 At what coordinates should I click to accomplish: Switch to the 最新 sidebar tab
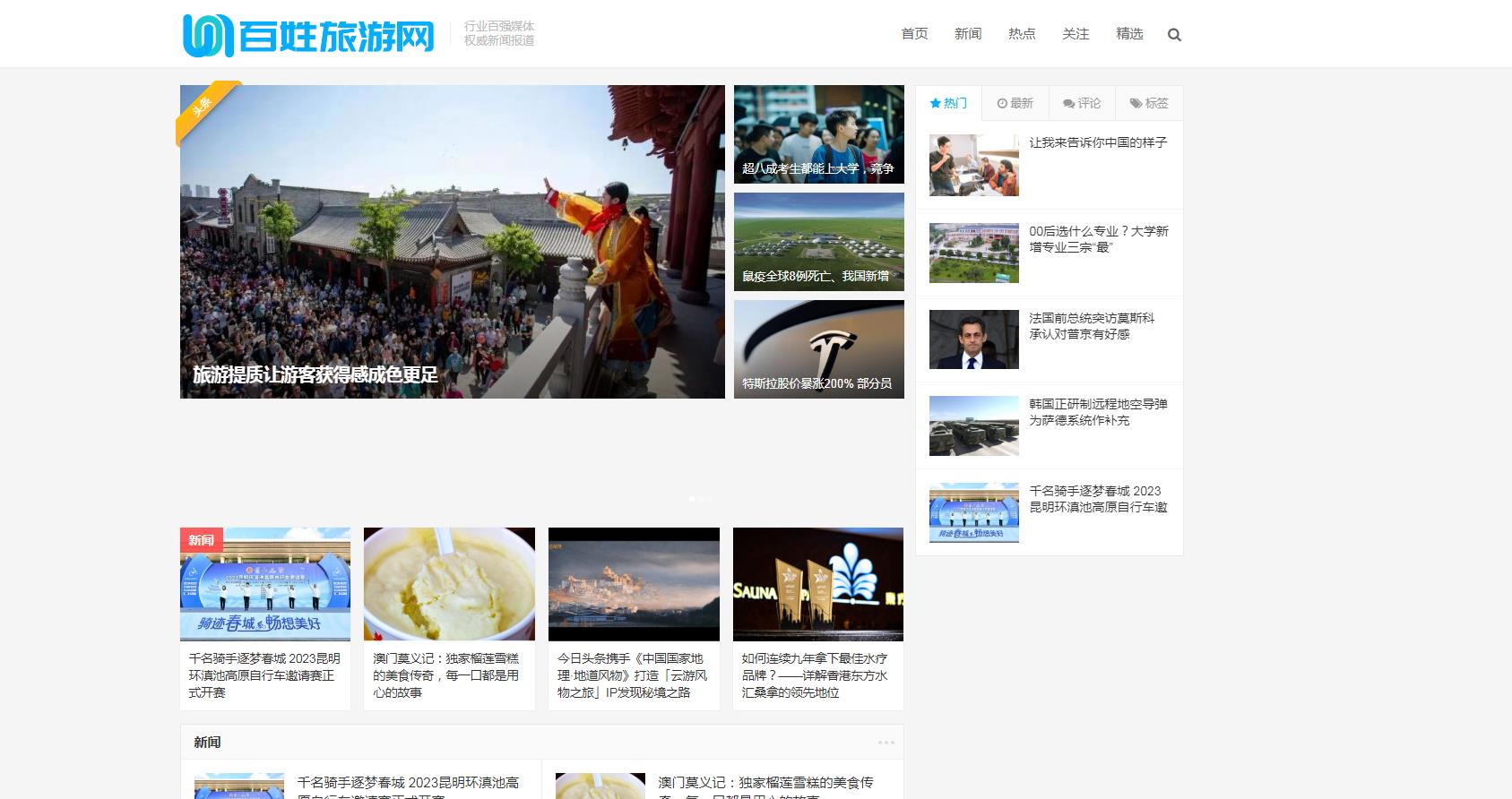pos(1015,103)
